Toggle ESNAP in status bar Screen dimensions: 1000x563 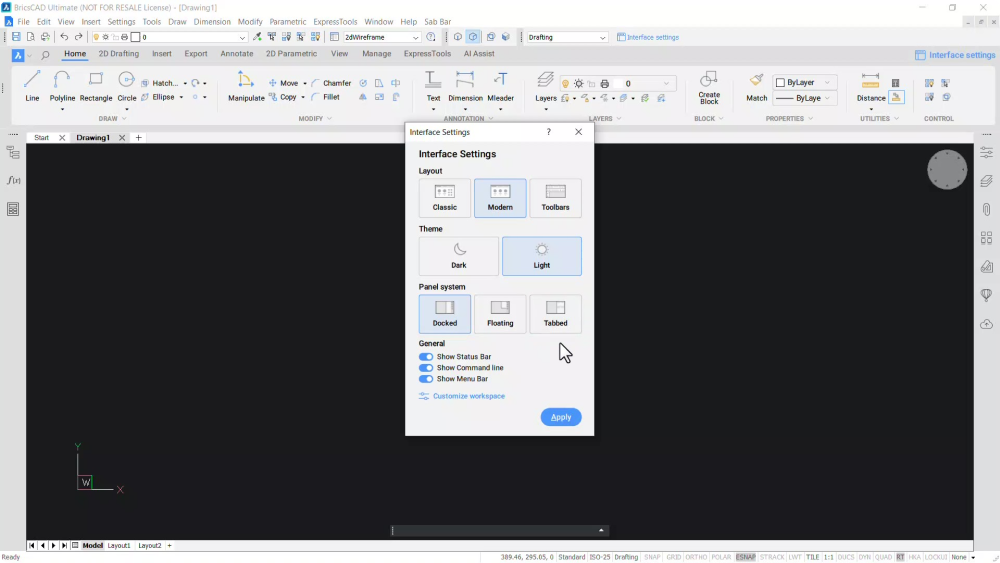(745, 557)
